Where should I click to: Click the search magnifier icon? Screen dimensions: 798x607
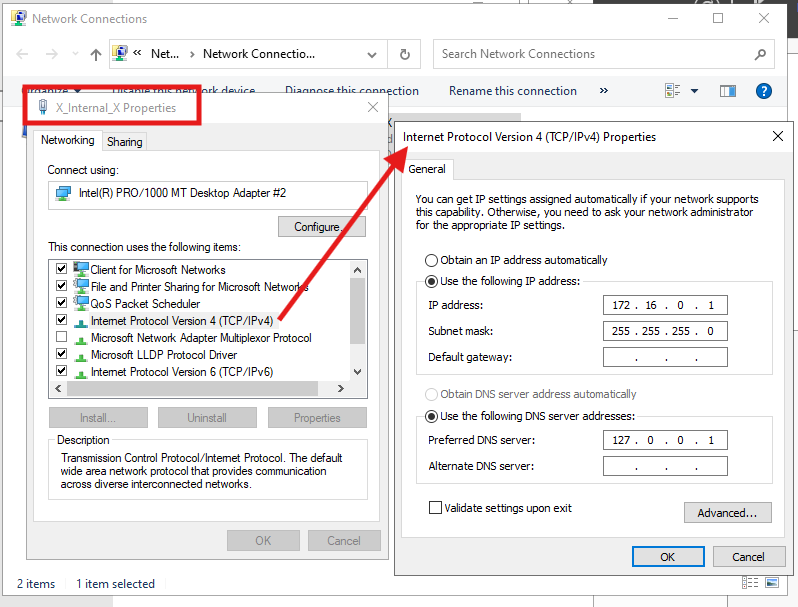pyautogui.click(x=760, y=54)
